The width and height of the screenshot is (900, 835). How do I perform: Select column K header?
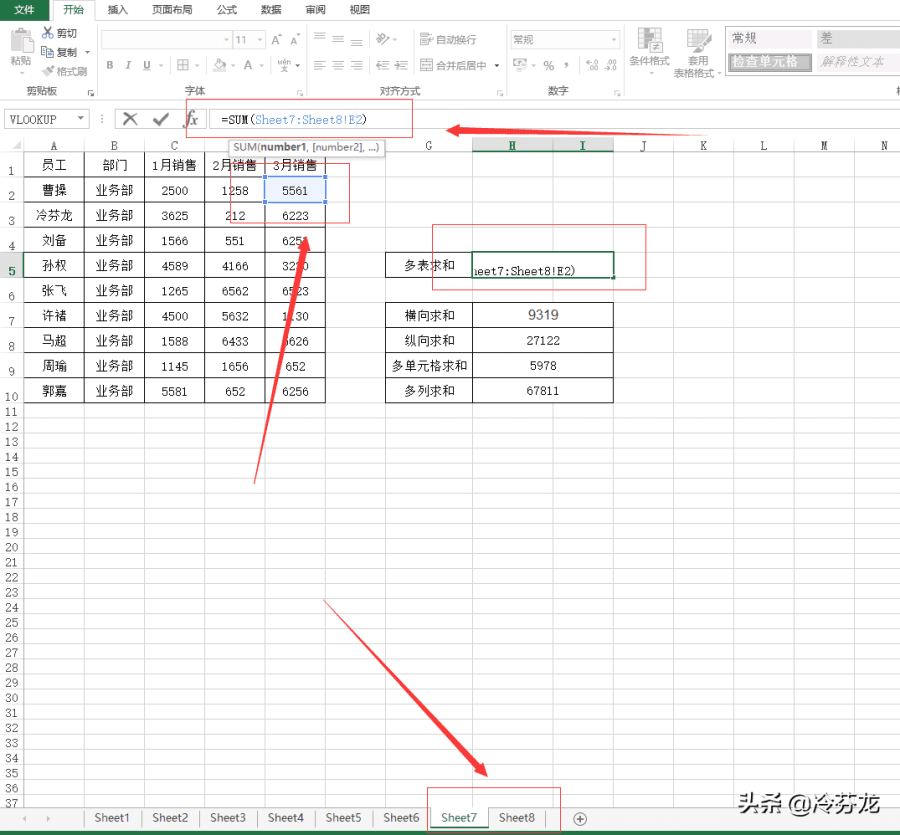pyautogui.click(x=703, y=145)
